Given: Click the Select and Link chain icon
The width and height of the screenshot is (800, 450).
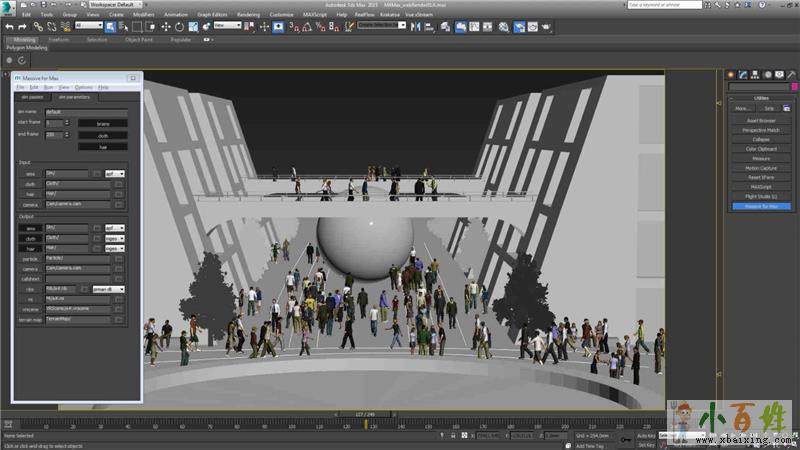Looking at the screenshot, I should (x=38, y=27).
